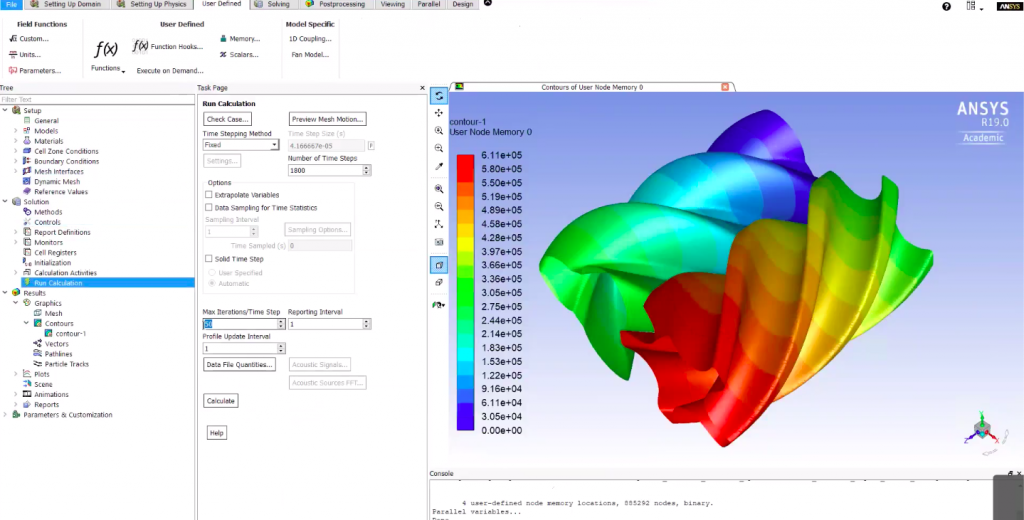
Task: Switch to the Postprocessing tab
Action: [338, 4]
